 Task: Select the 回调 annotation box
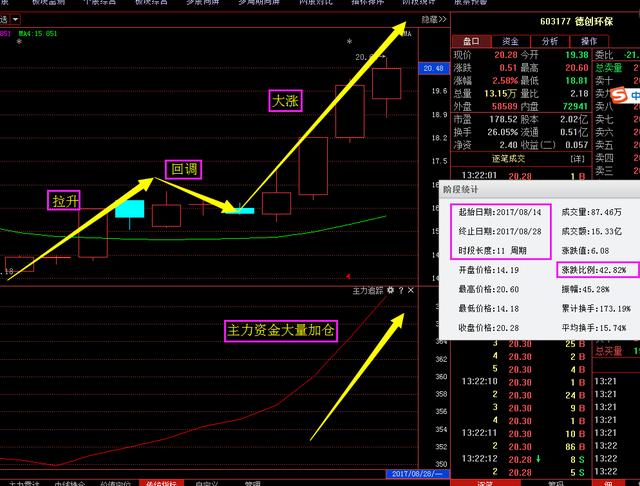tap(183, 169)
